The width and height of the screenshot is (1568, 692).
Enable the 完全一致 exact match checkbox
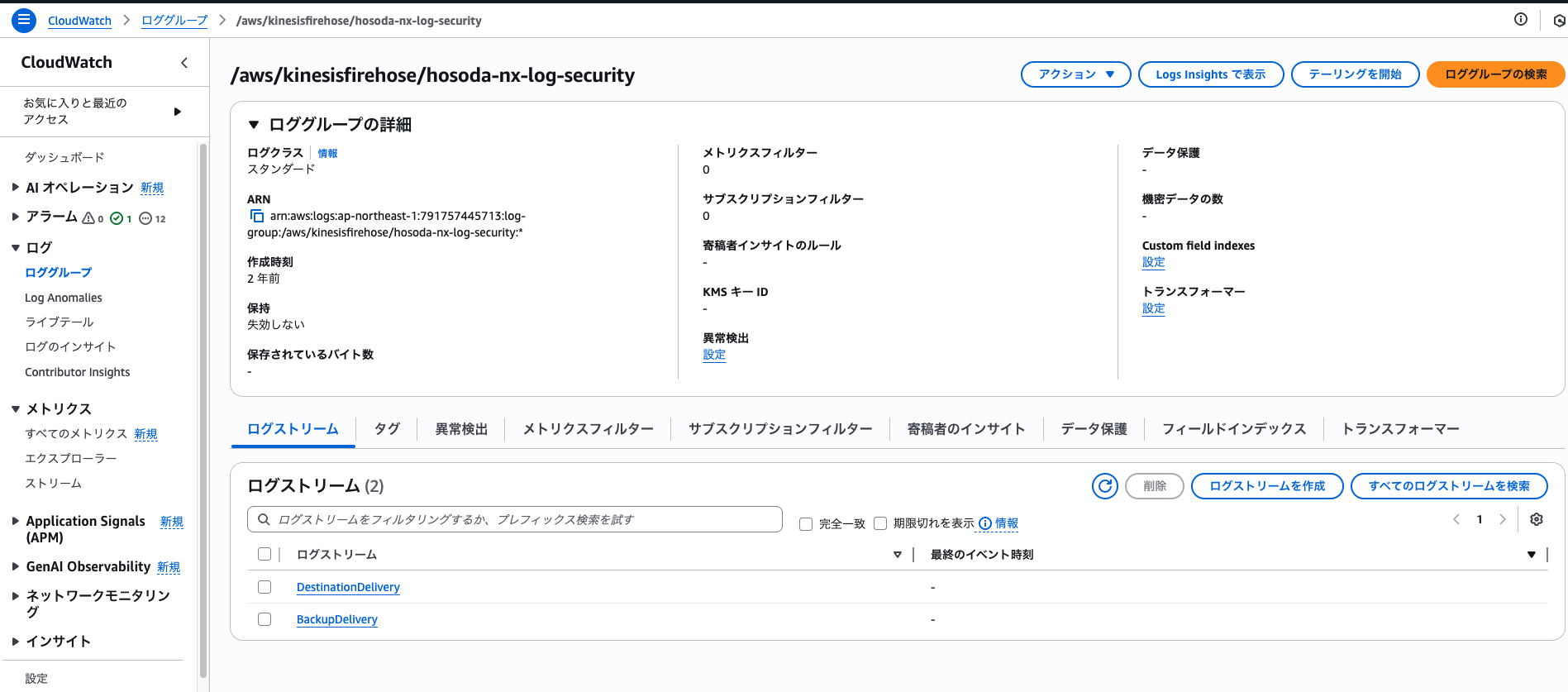tap(806, 524)
